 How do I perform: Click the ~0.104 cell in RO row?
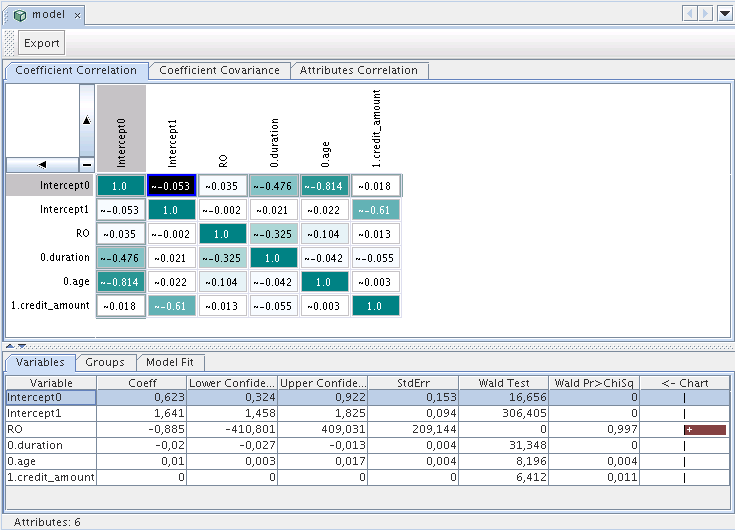coord(324,234)
